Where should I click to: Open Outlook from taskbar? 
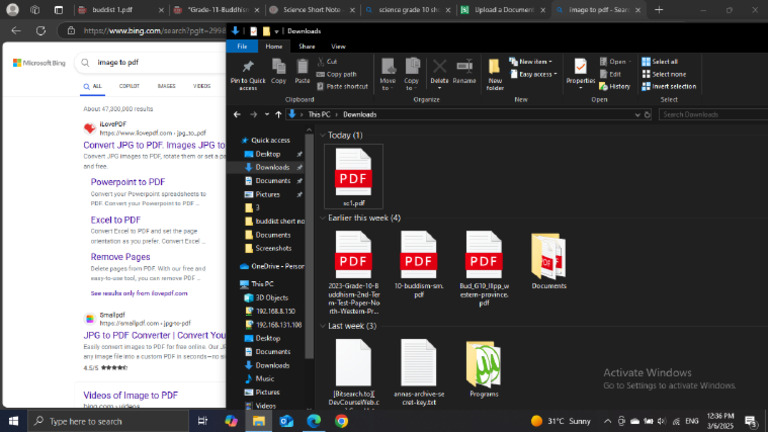coord(287,421)
